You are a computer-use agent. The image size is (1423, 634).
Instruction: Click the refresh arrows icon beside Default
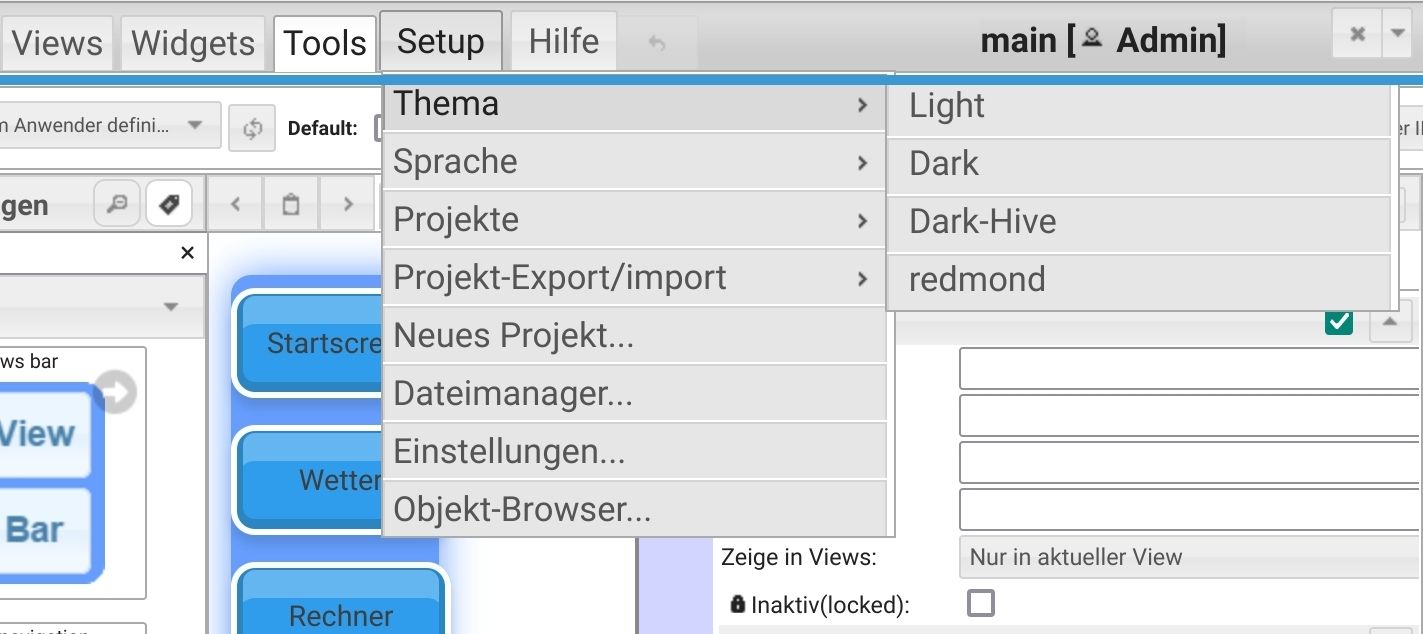point(252,128)
